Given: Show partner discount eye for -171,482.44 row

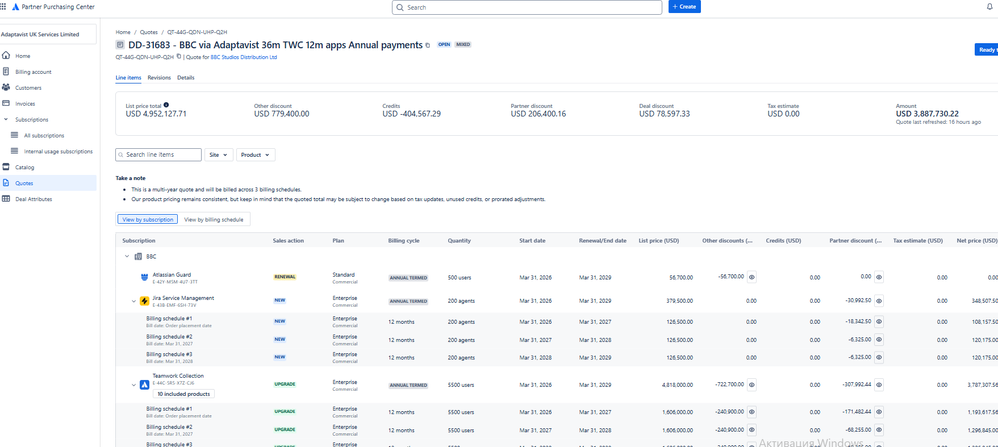Looking at the screenshot, I should point(879,412).
